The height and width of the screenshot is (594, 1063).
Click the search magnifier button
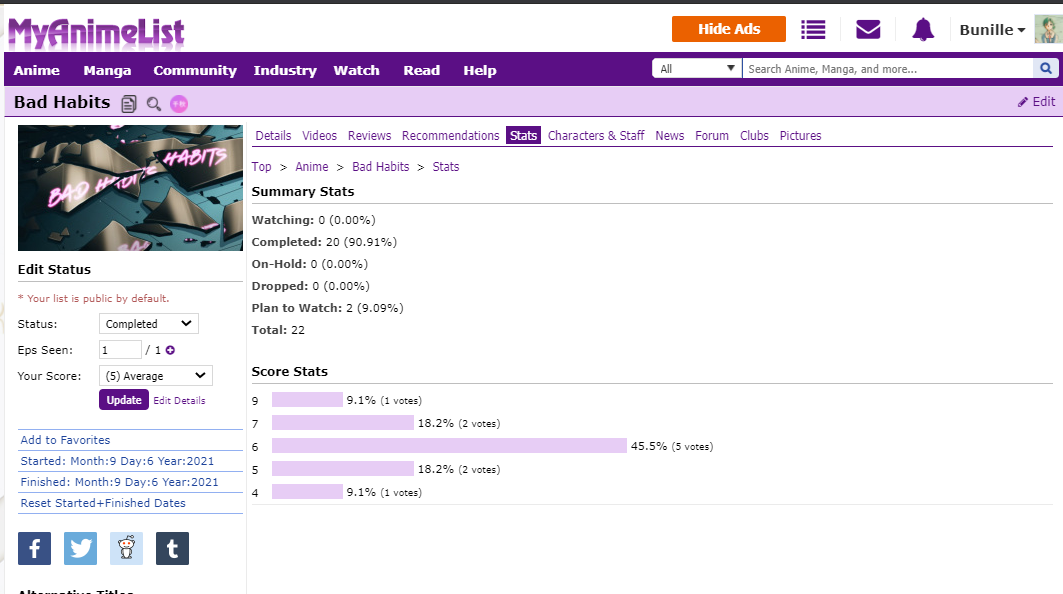1046,69
